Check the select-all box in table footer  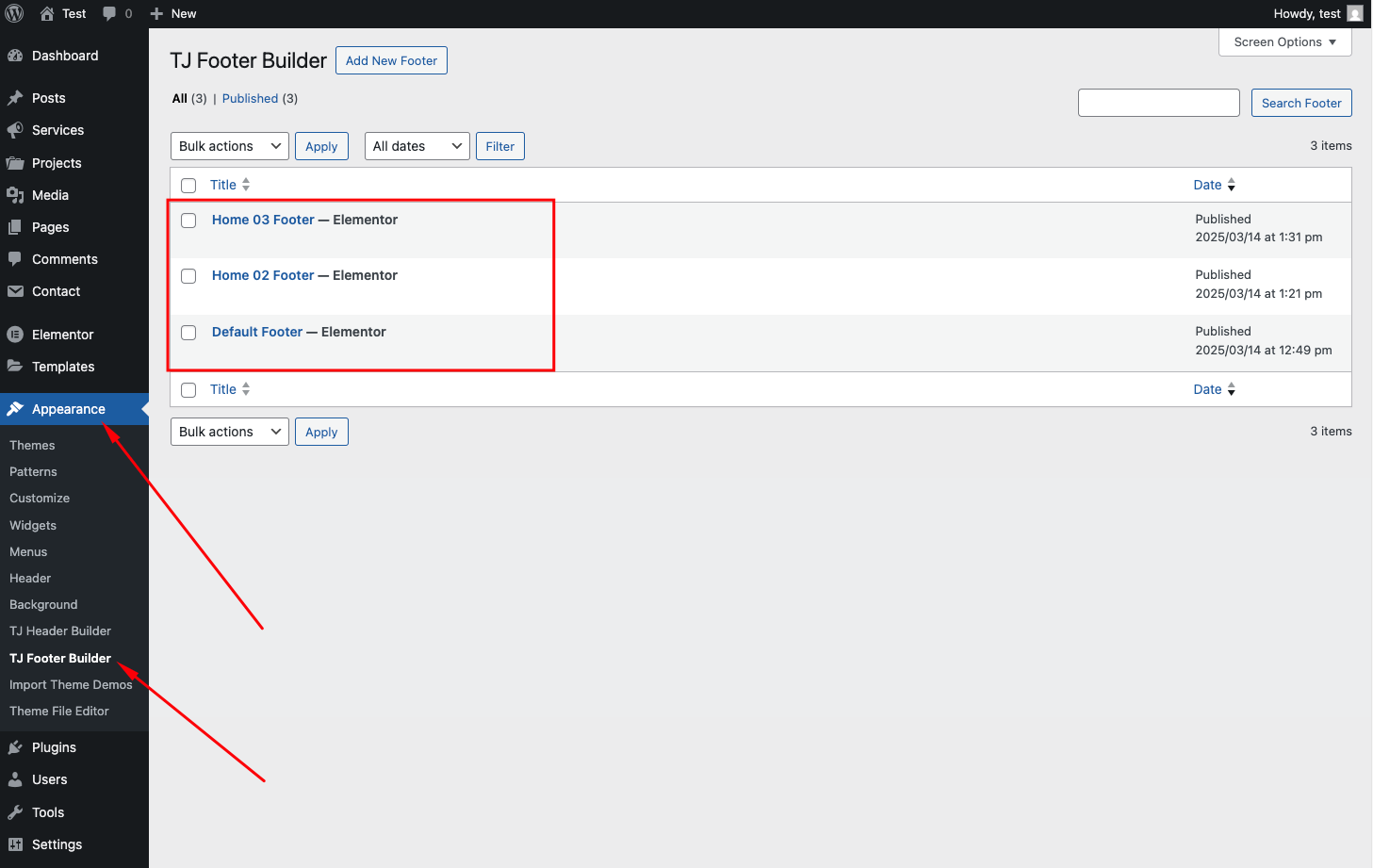[188, 390]
